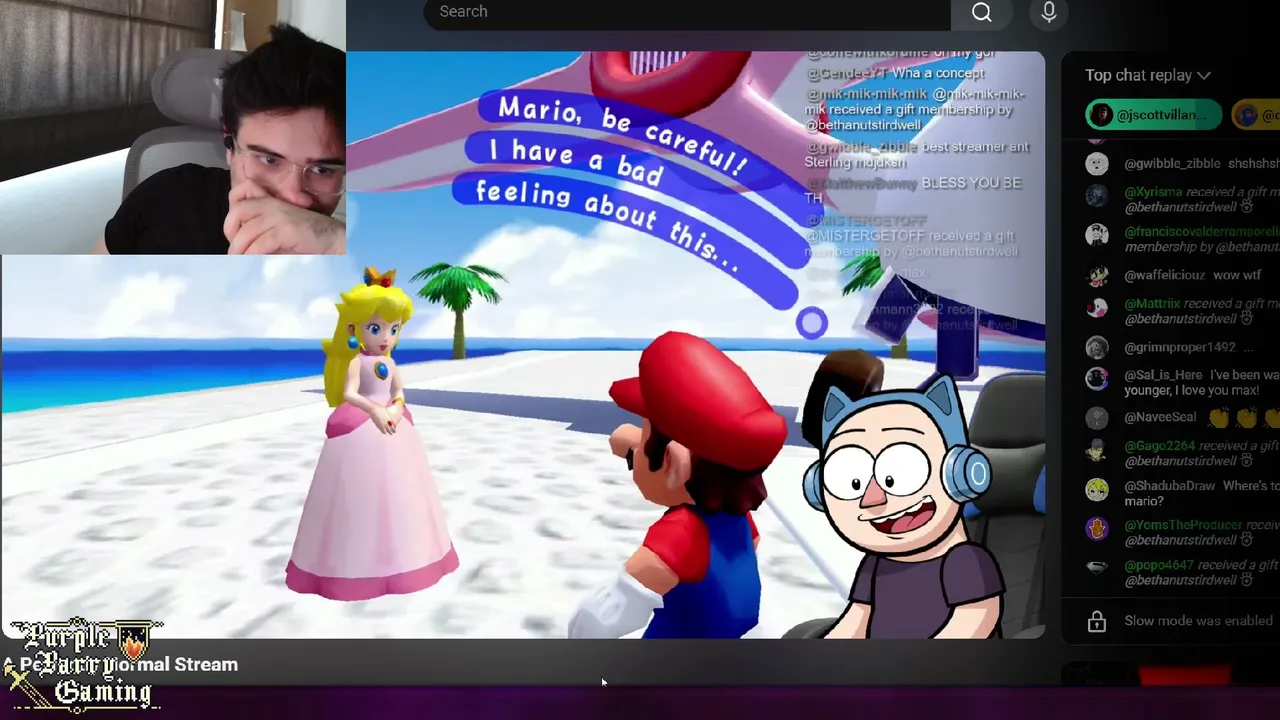Screen dimensions: 1280x720
Task: Select the @Mattriix username in chat
Action: click(1152, 303)
